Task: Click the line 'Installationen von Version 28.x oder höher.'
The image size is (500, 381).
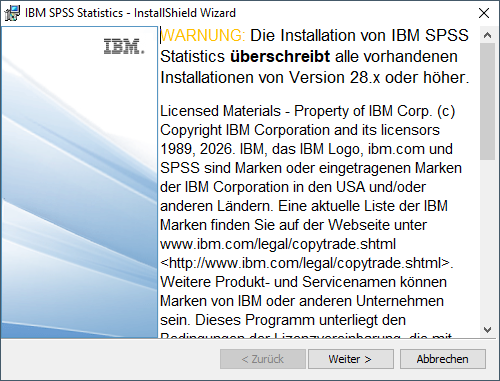Action: pyautogui.click(x=315, y=78)
